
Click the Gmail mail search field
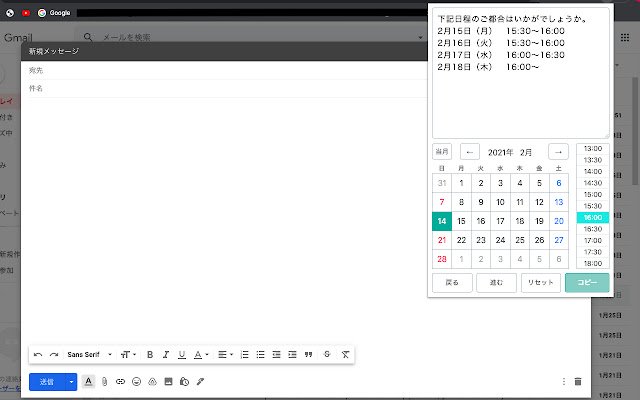[x=257, y=38]
